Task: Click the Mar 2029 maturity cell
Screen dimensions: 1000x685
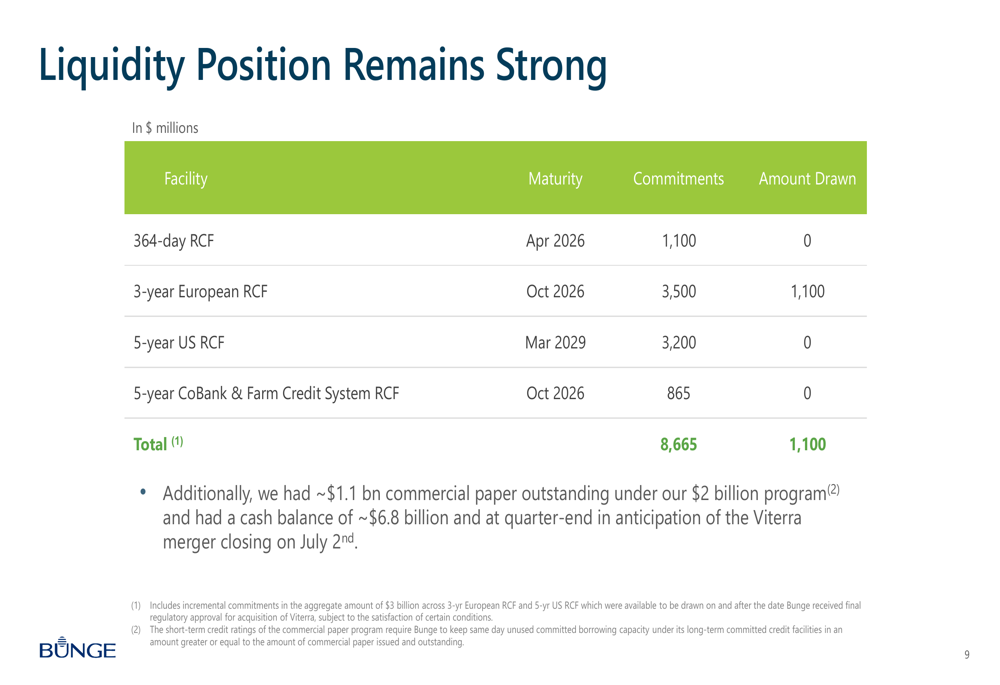Action: click(555, 343)
